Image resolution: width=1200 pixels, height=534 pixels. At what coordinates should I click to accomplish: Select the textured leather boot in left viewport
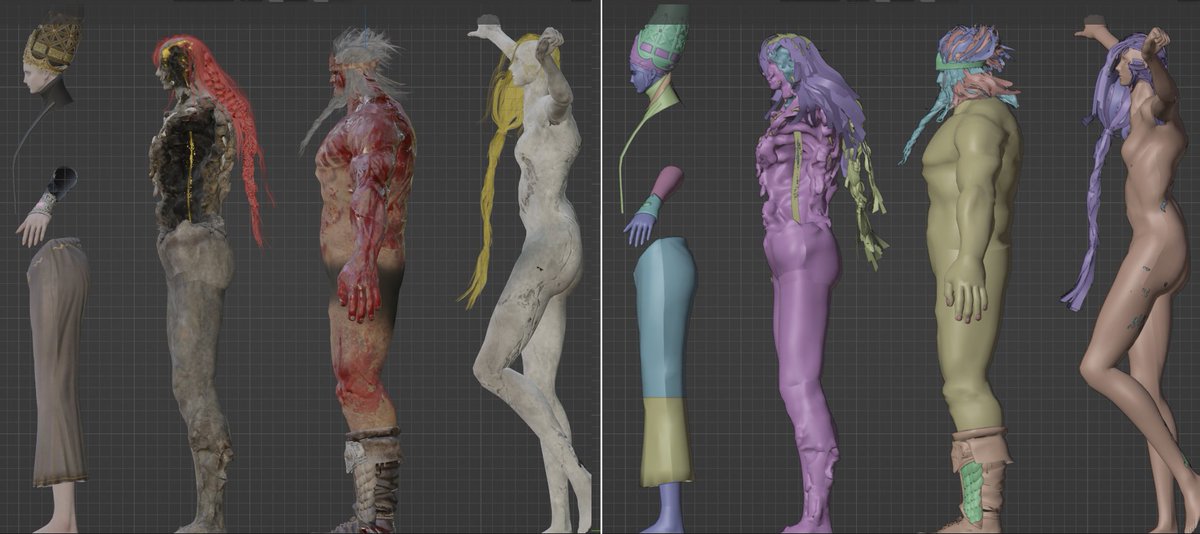pos(372,480)
